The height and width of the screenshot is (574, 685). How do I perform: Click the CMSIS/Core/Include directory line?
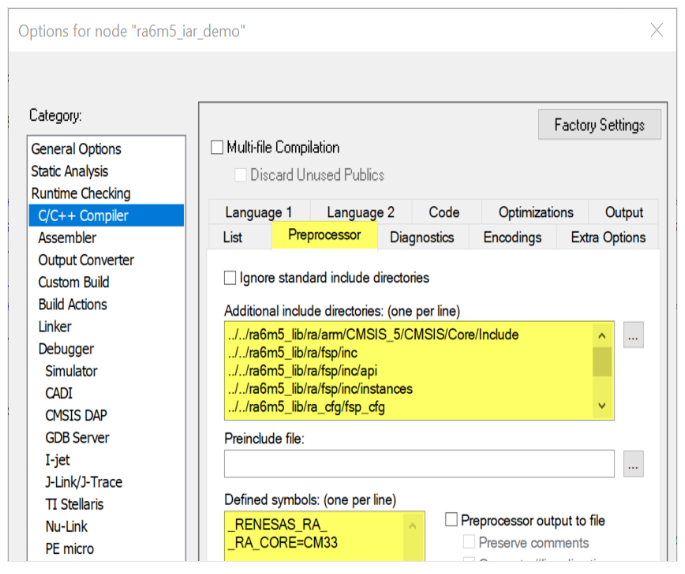[x=373, y=335]
